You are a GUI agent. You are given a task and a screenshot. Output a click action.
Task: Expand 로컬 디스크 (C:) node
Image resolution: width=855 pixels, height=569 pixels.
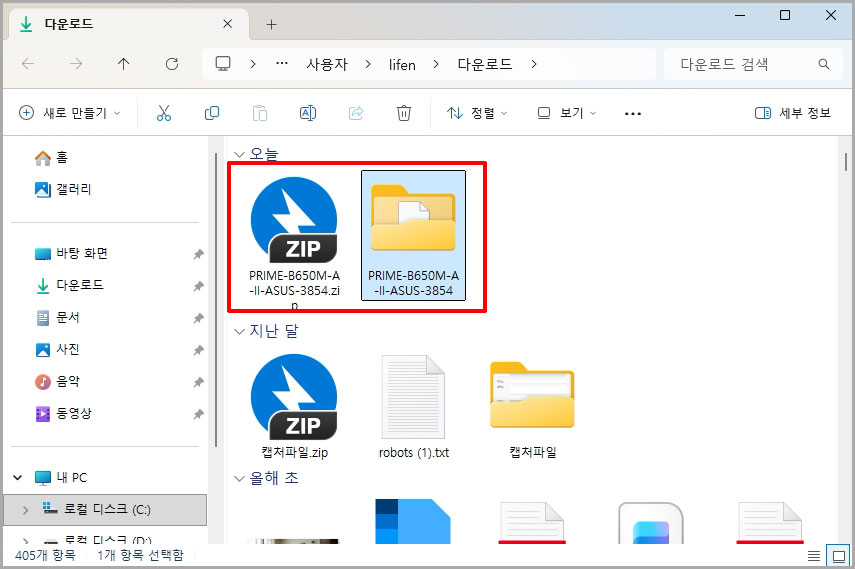(x=26, y=510)
